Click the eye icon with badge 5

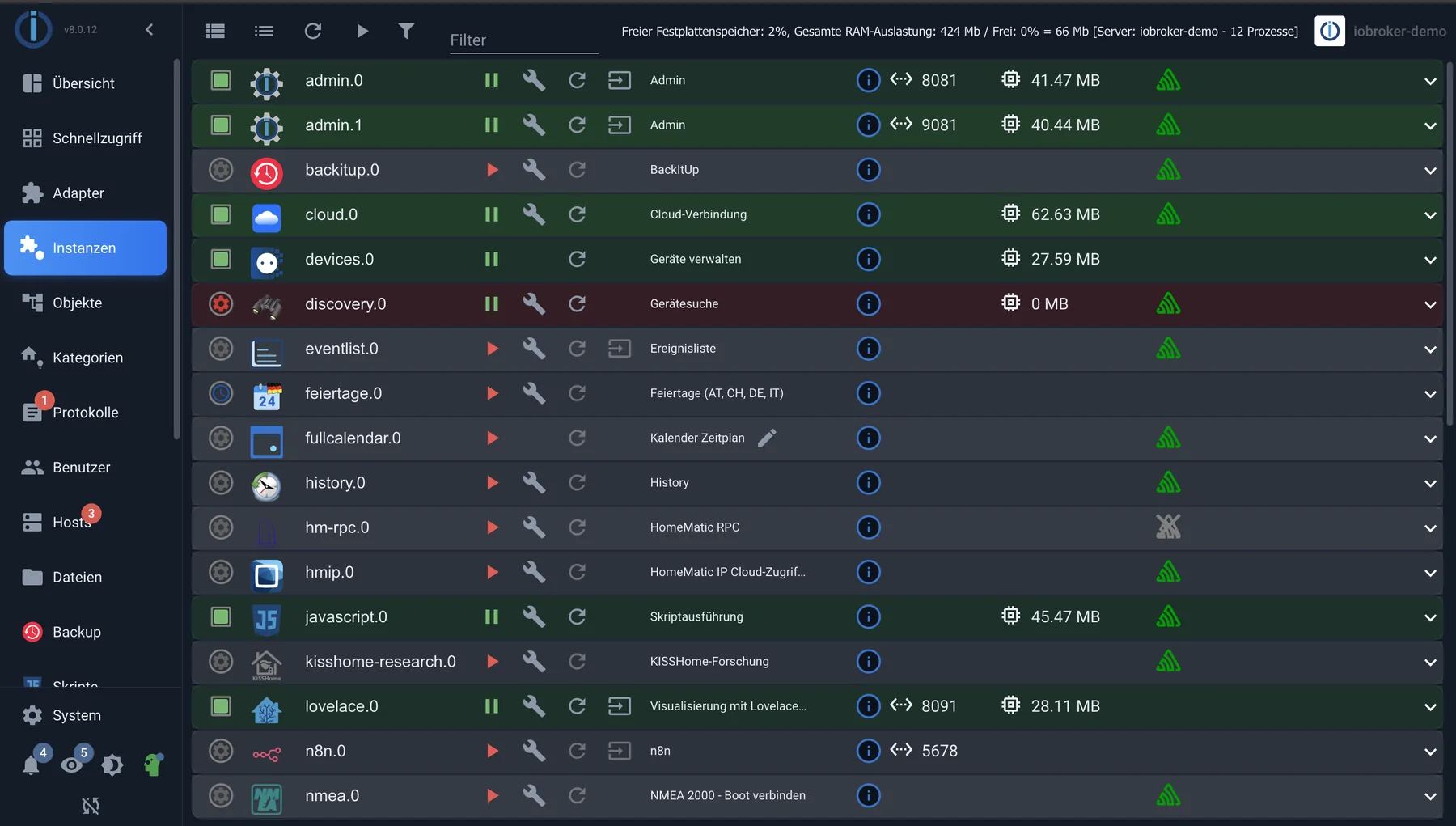tap(72, 764)
